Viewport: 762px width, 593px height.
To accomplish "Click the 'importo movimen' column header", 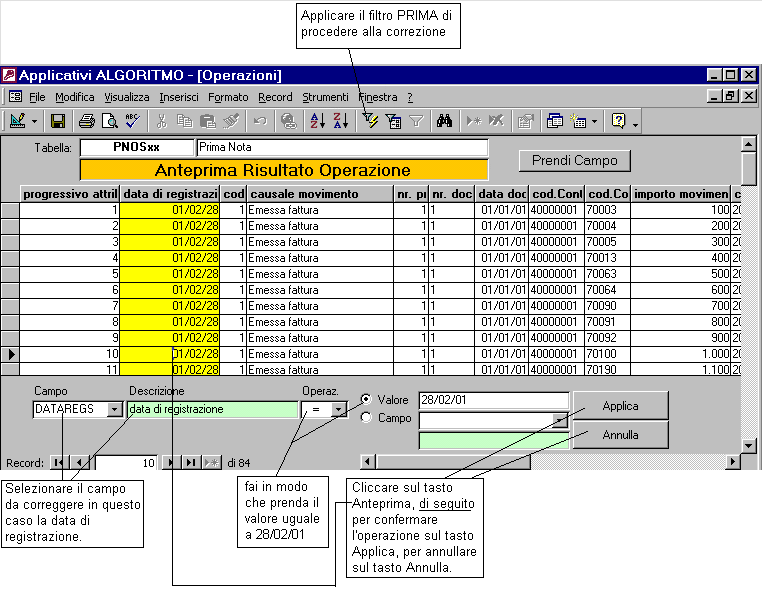I will 680,194.
